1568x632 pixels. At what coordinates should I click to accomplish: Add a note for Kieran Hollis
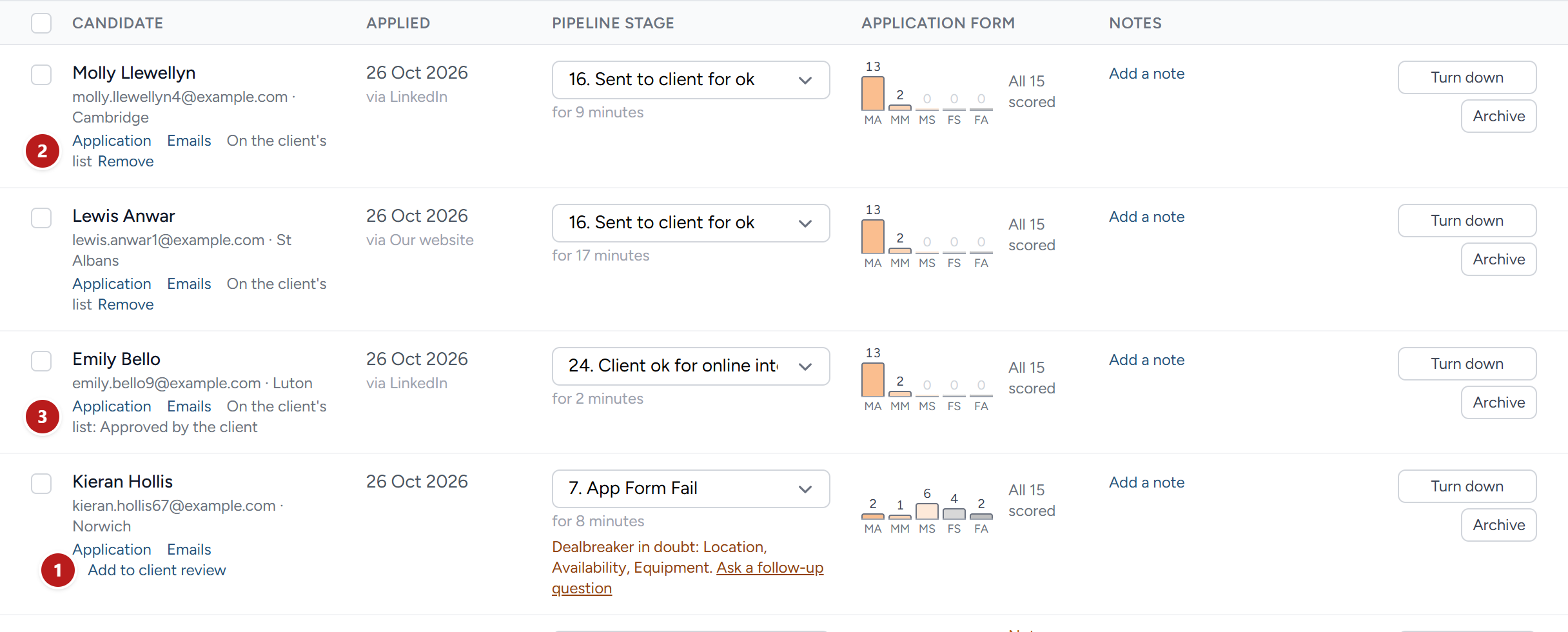[1146, 482]
